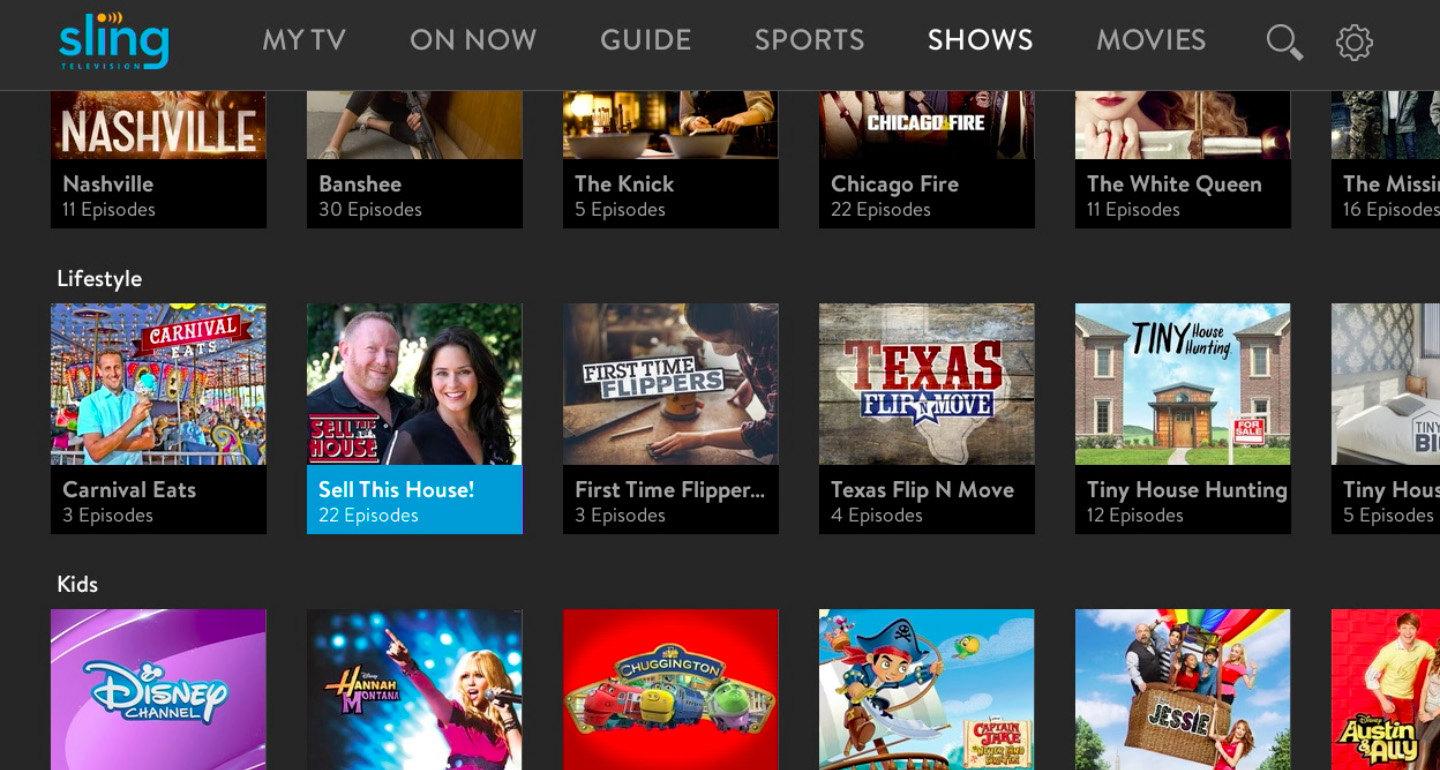Open Tiny House Hunting show tile

tap(1183, 418)
